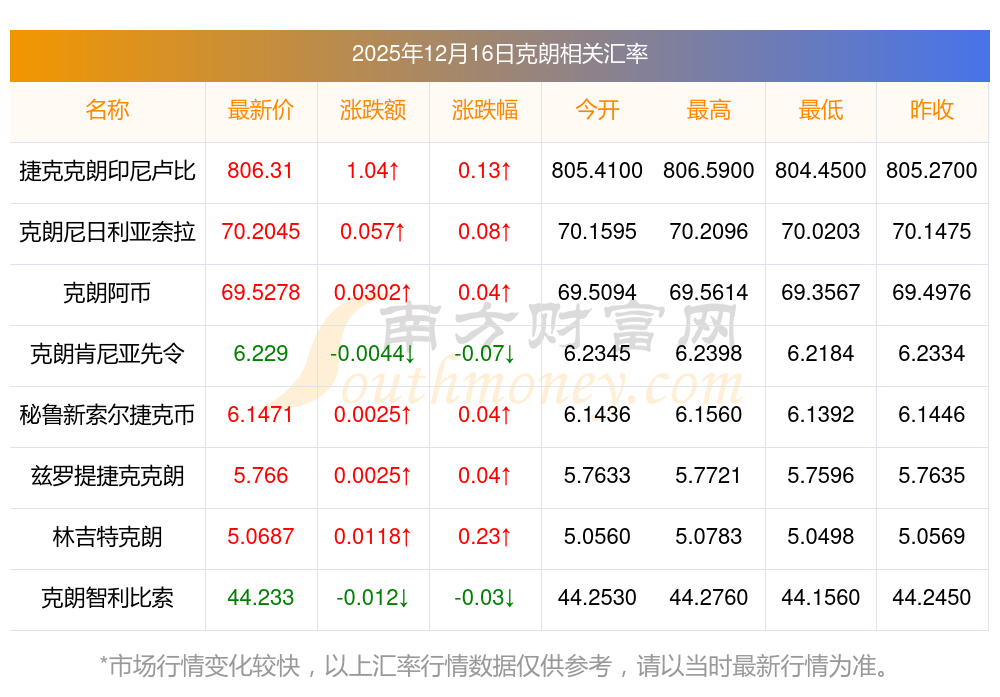Click previous close 69.4976
Screen dimensions: 1000x697
932,293
